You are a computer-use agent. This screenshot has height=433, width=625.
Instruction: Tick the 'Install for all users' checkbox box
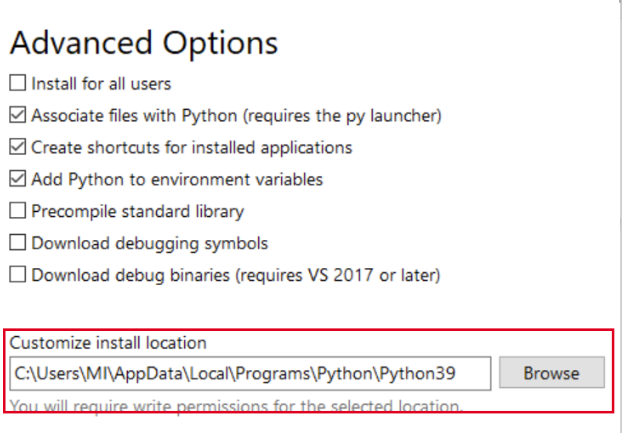18,83
